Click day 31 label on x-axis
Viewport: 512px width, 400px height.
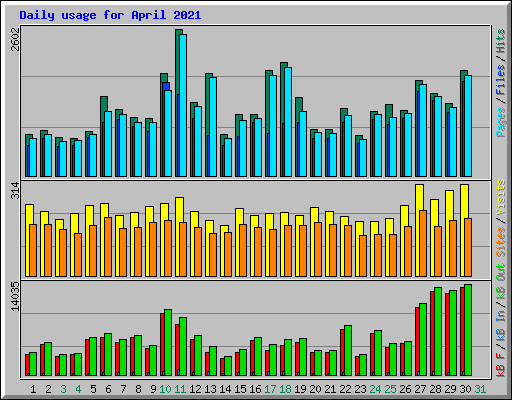pos(480,389)
